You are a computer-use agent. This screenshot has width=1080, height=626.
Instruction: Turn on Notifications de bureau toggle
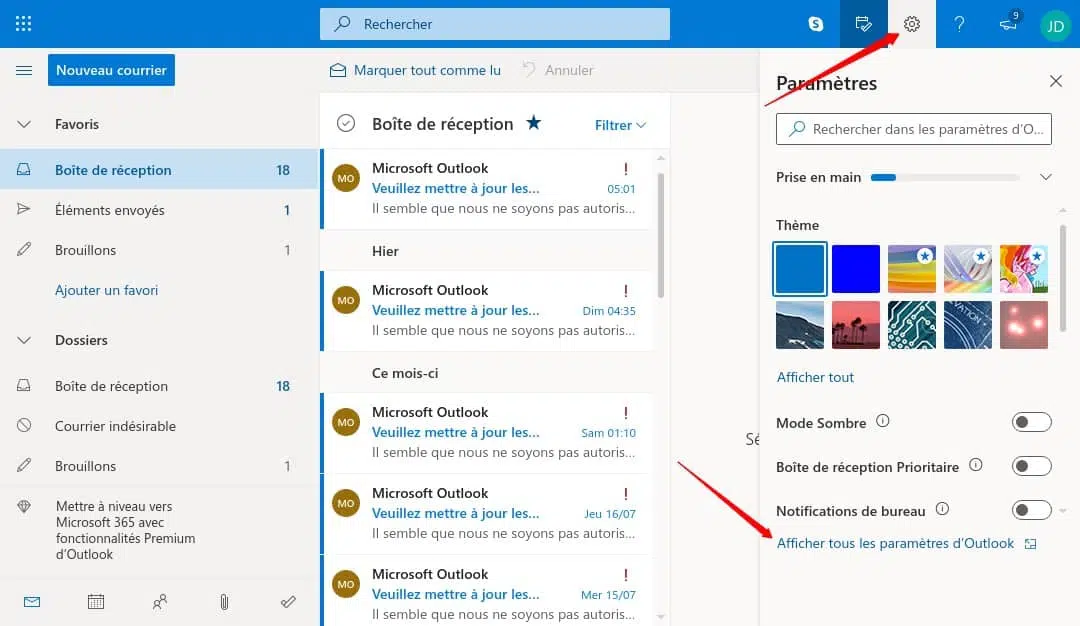point(1031,511)
